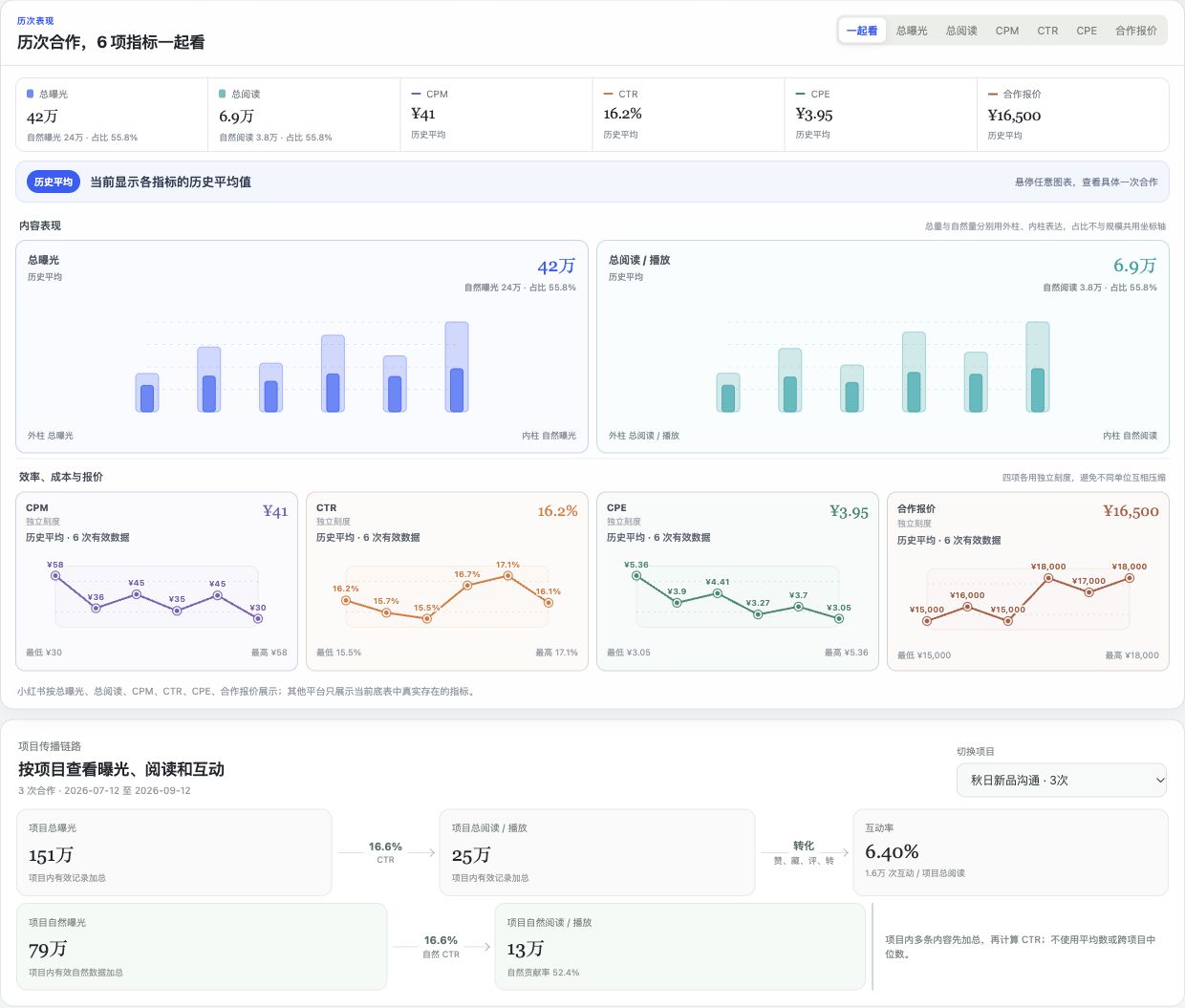Click the purple CPM legend dash in the summary card

tap(416, 94)
